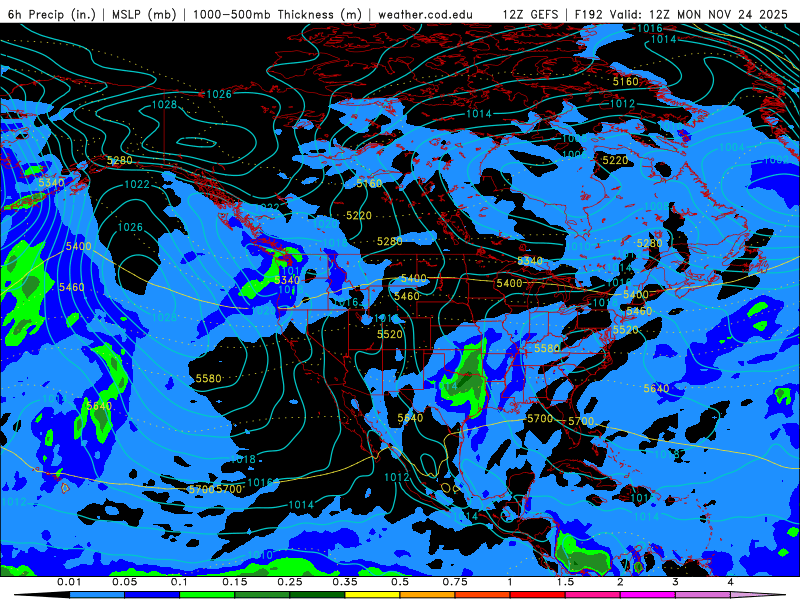Click the legend value 4 on color bar
The width and height of the screenshot is (800, 600).
731,582
